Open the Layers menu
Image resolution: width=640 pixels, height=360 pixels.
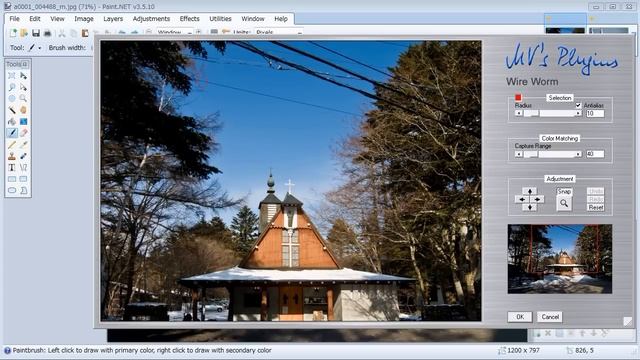click(113, 19)
